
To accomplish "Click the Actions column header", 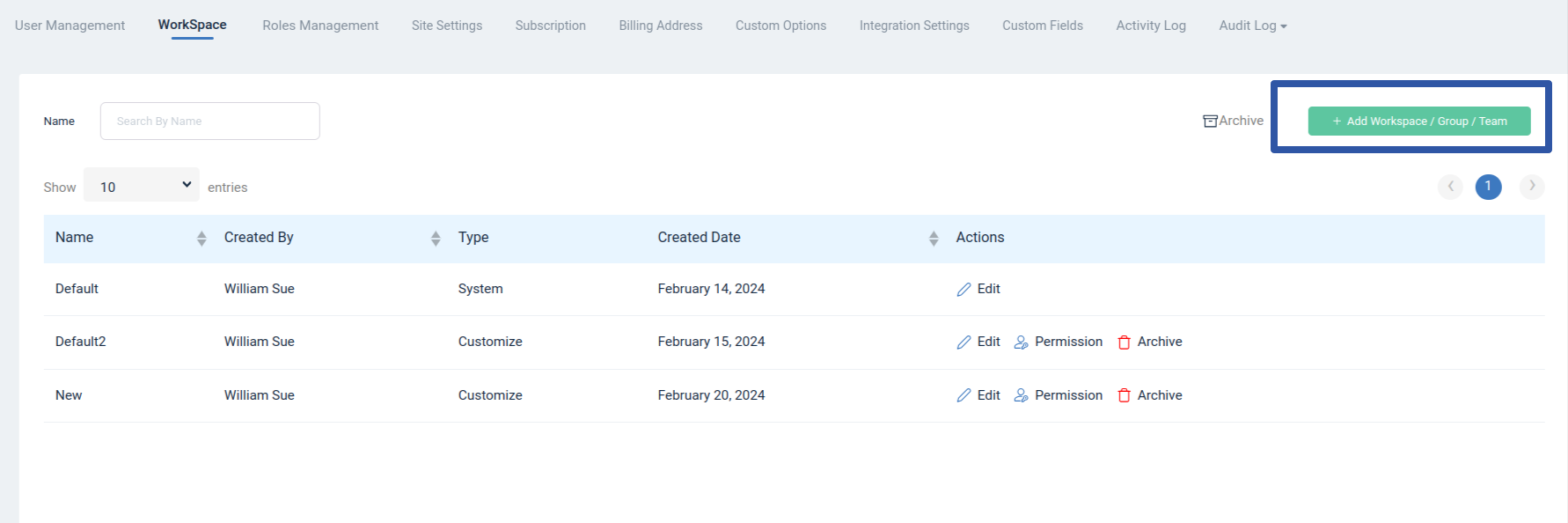I will (980, 238).
